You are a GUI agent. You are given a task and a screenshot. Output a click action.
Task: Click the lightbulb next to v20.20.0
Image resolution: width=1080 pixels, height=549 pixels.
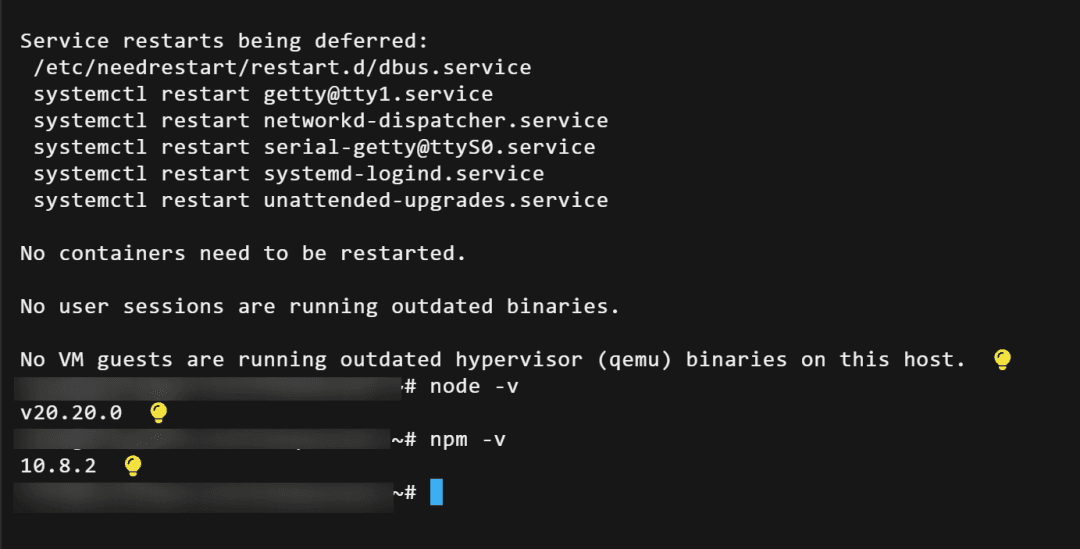pyautogui.click(x=157, y=412)
